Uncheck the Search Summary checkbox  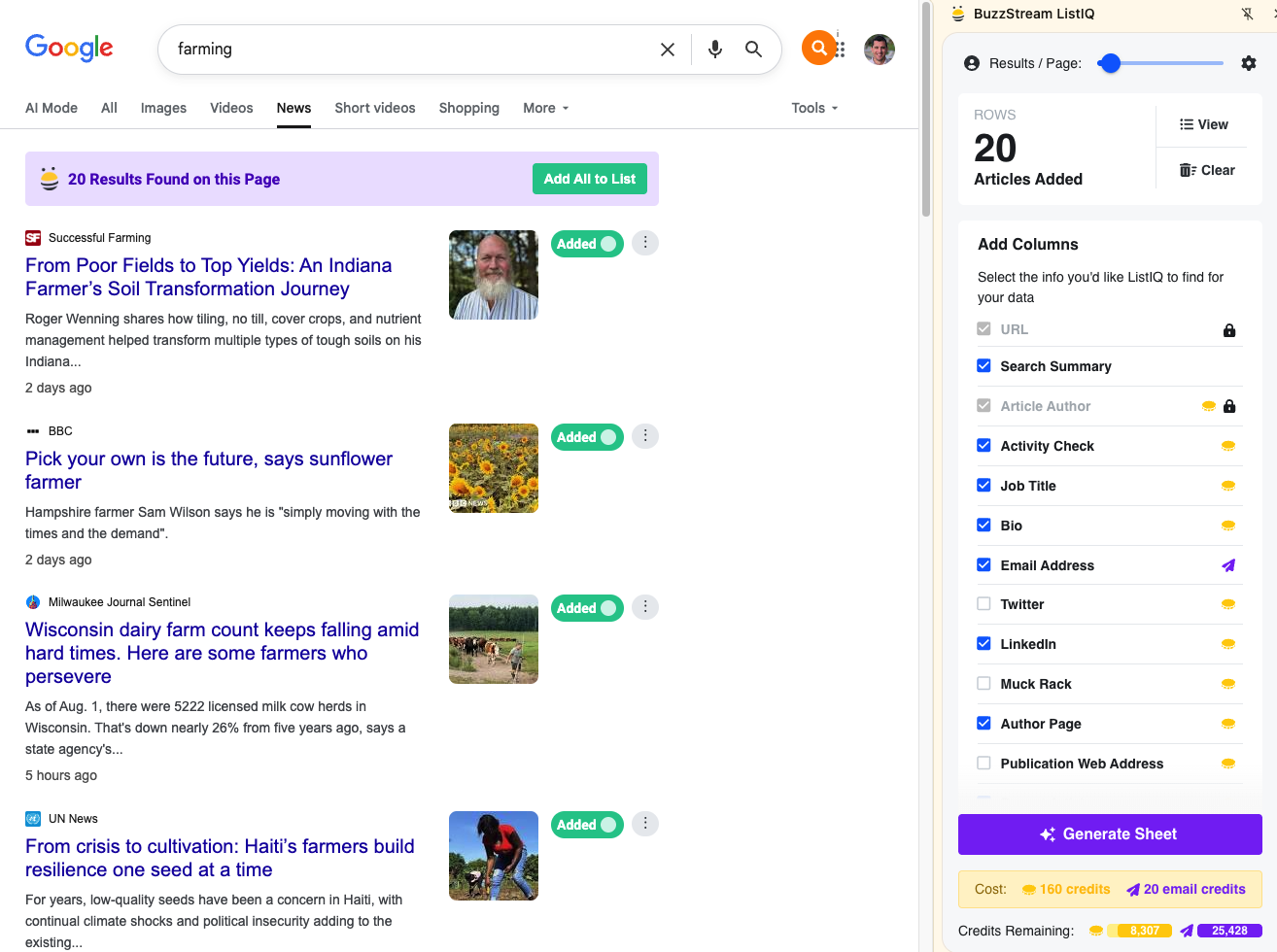(x=984, y=366)
